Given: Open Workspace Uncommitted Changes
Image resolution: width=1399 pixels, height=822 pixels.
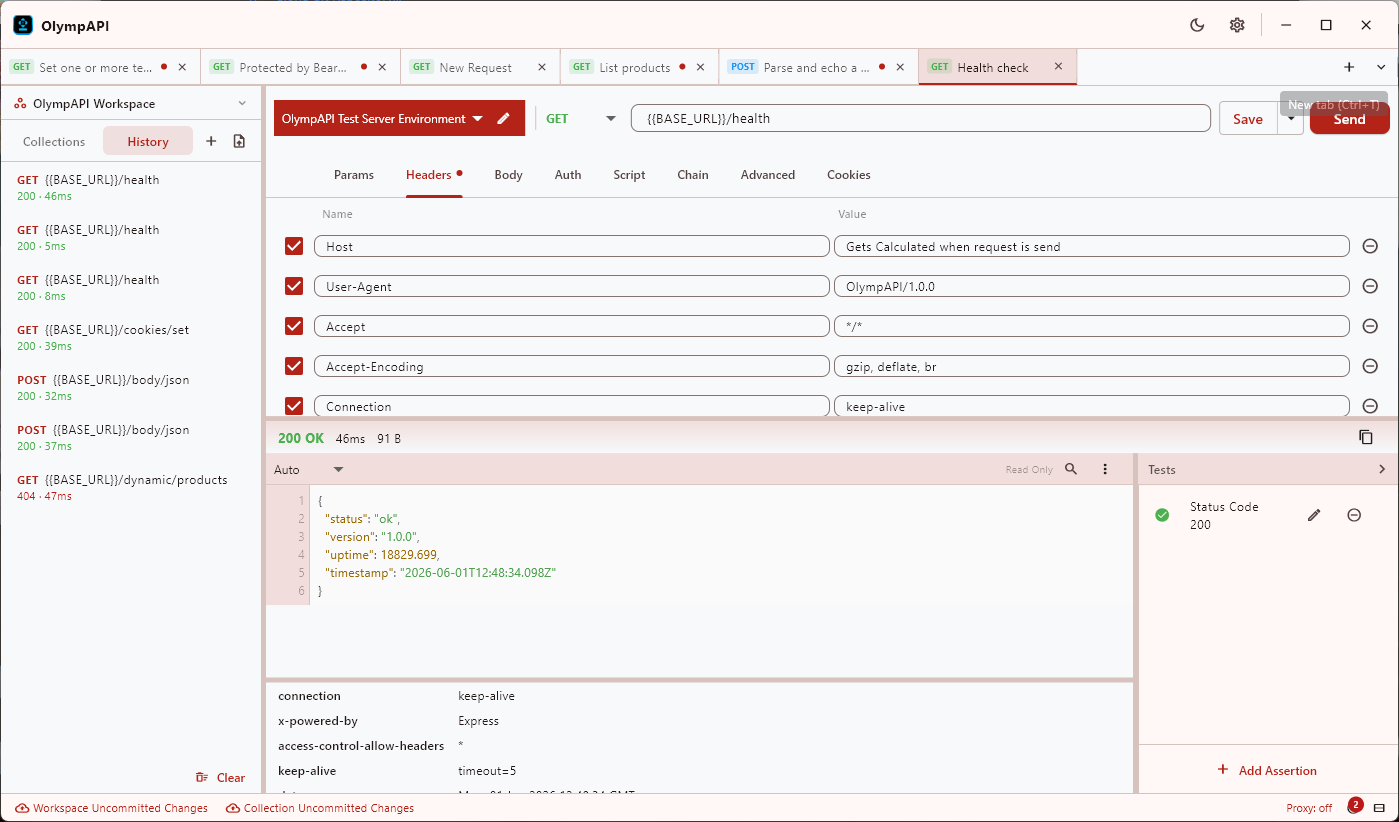Looking at the screenshot, I should (x=112, y=808).
